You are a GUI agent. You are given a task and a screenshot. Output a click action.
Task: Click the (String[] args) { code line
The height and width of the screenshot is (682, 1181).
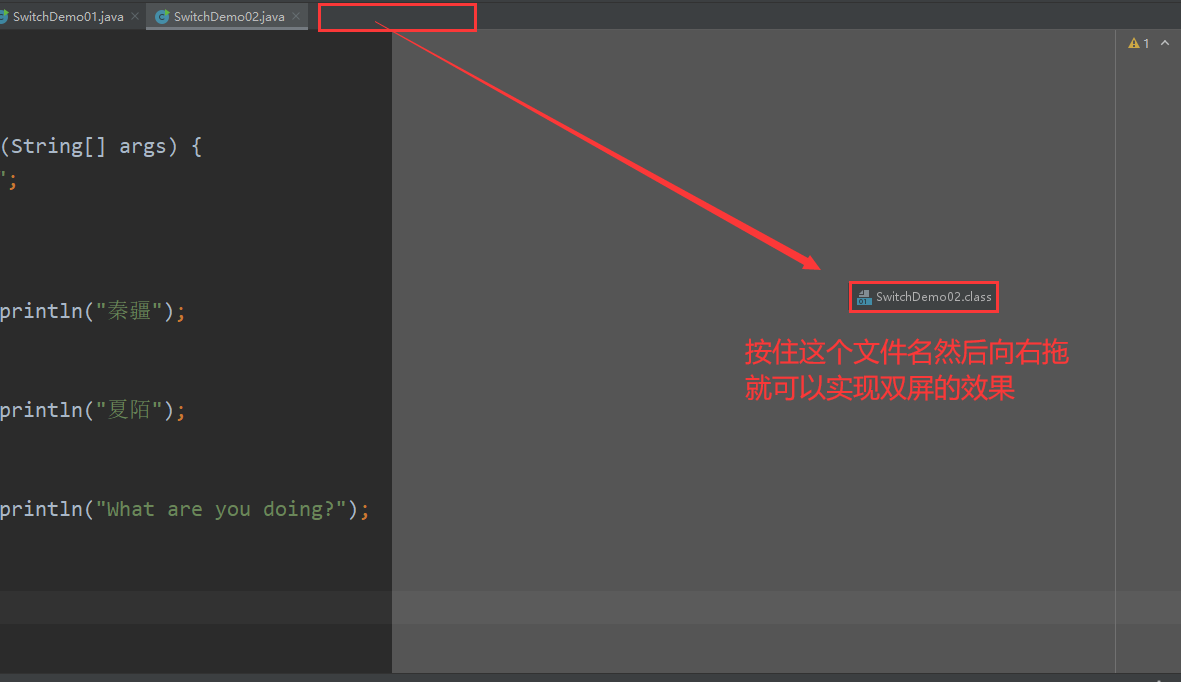tap(101, 146)
